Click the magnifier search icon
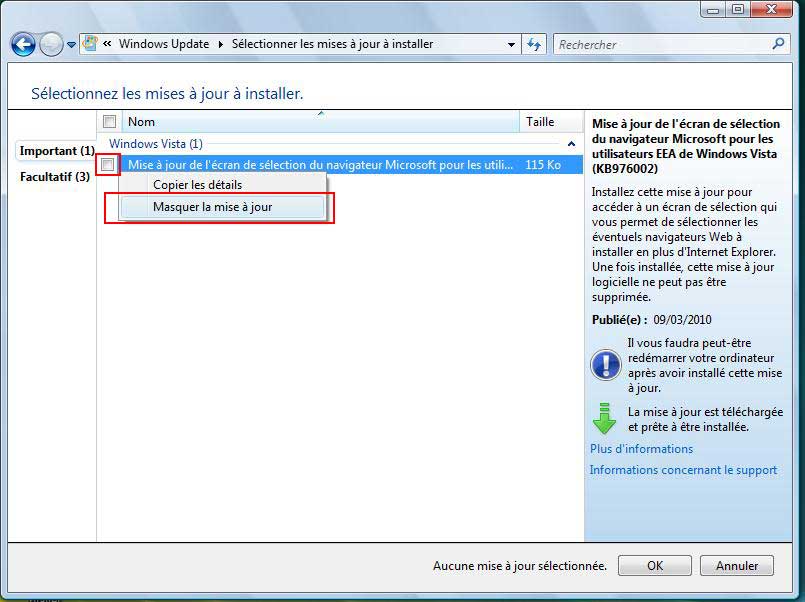Image resolution: width=805 pixels, height=602 pixels. [778, 44]
